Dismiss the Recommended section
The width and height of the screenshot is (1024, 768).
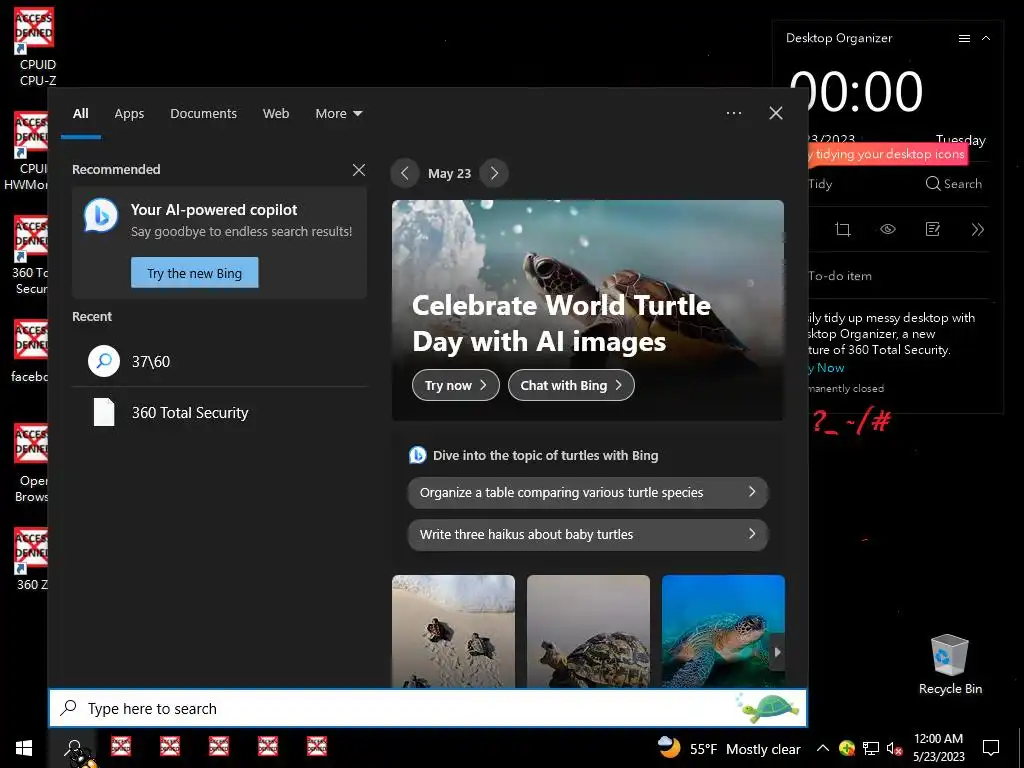pyautogui.click(x=359, y=170)
